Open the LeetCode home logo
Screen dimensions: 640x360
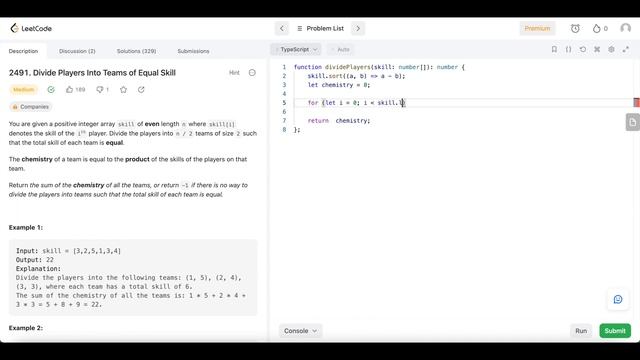click(31, 28)
